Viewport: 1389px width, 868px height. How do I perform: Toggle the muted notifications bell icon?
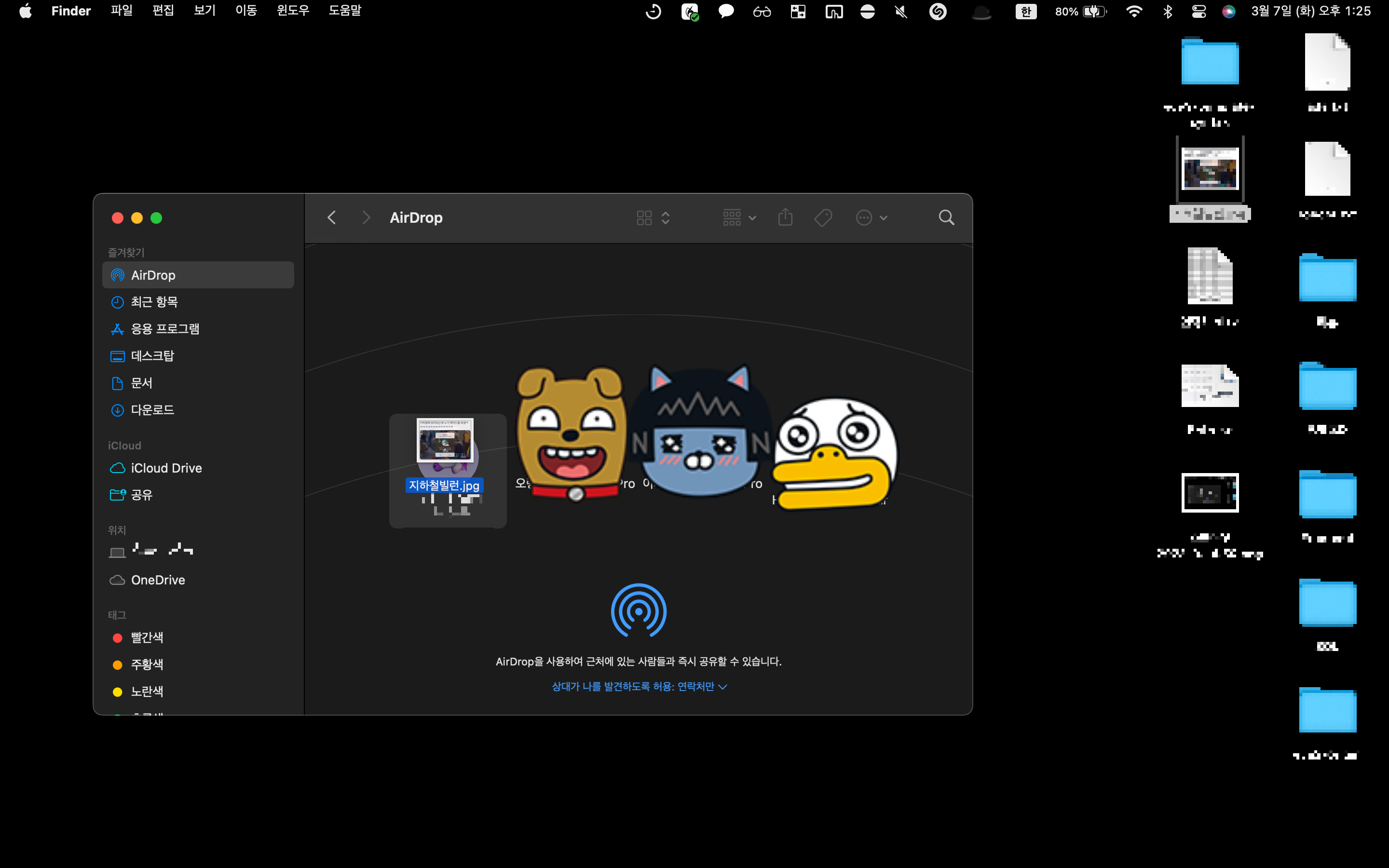coord(901,12)
